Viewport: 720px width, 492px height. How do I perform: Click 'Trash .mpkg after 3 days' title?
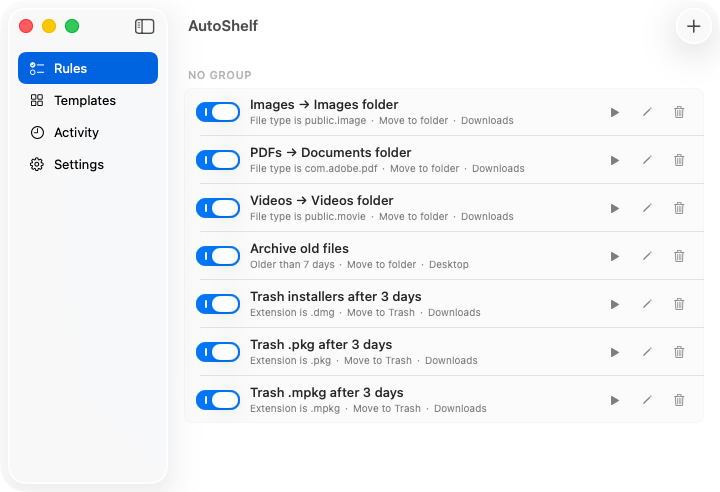pyautogui.click(x=326, y=393)
